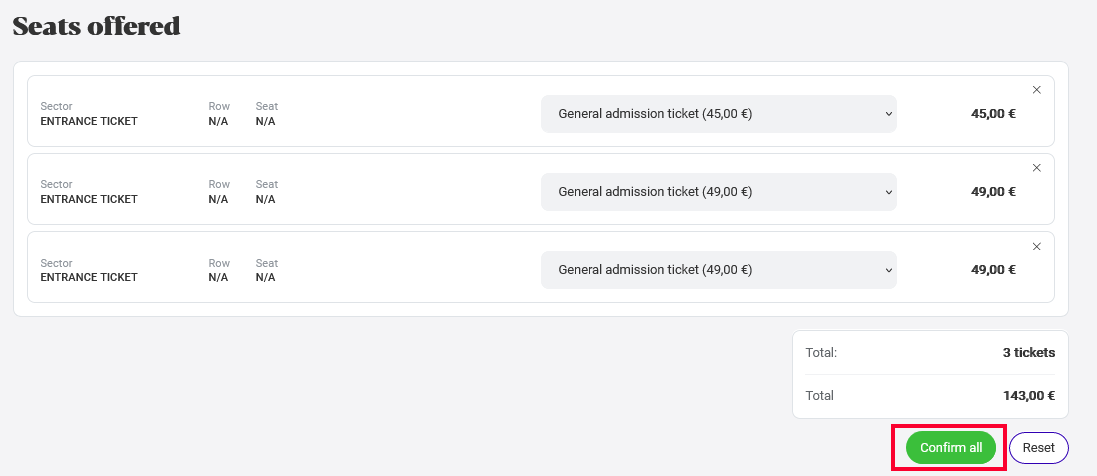The height and width of the screenshot is (476, 1097).
Task: Click the 45,00 € price in the first row
Action: pos(993,113)
